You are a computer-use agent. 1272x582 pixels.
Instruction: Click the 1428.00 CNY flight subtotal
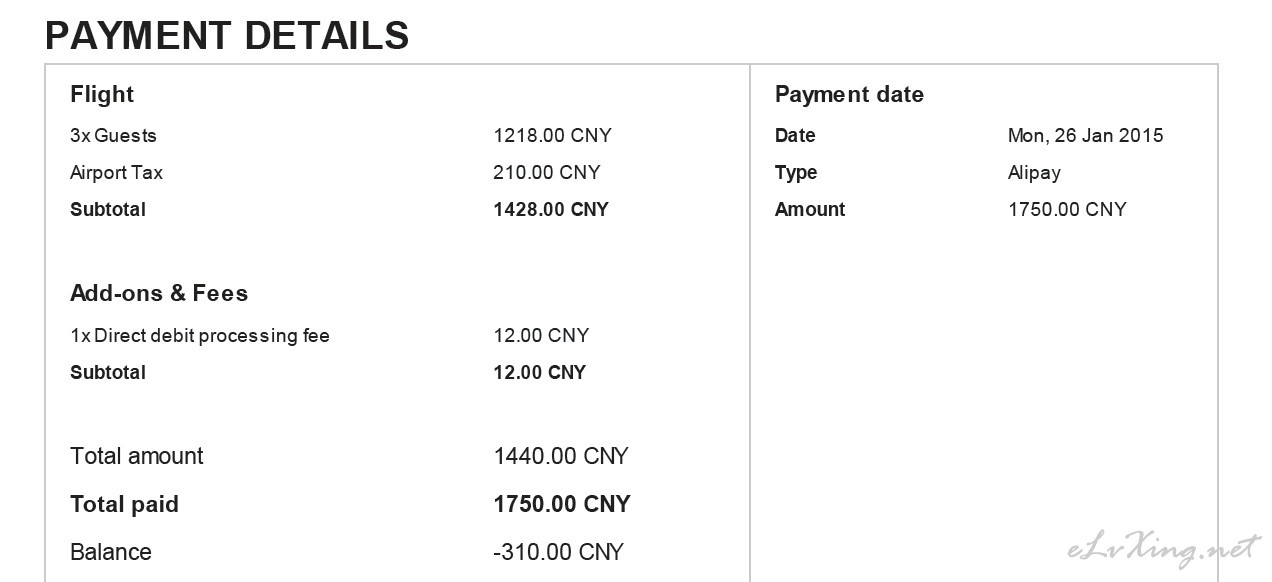pos(551,210)
